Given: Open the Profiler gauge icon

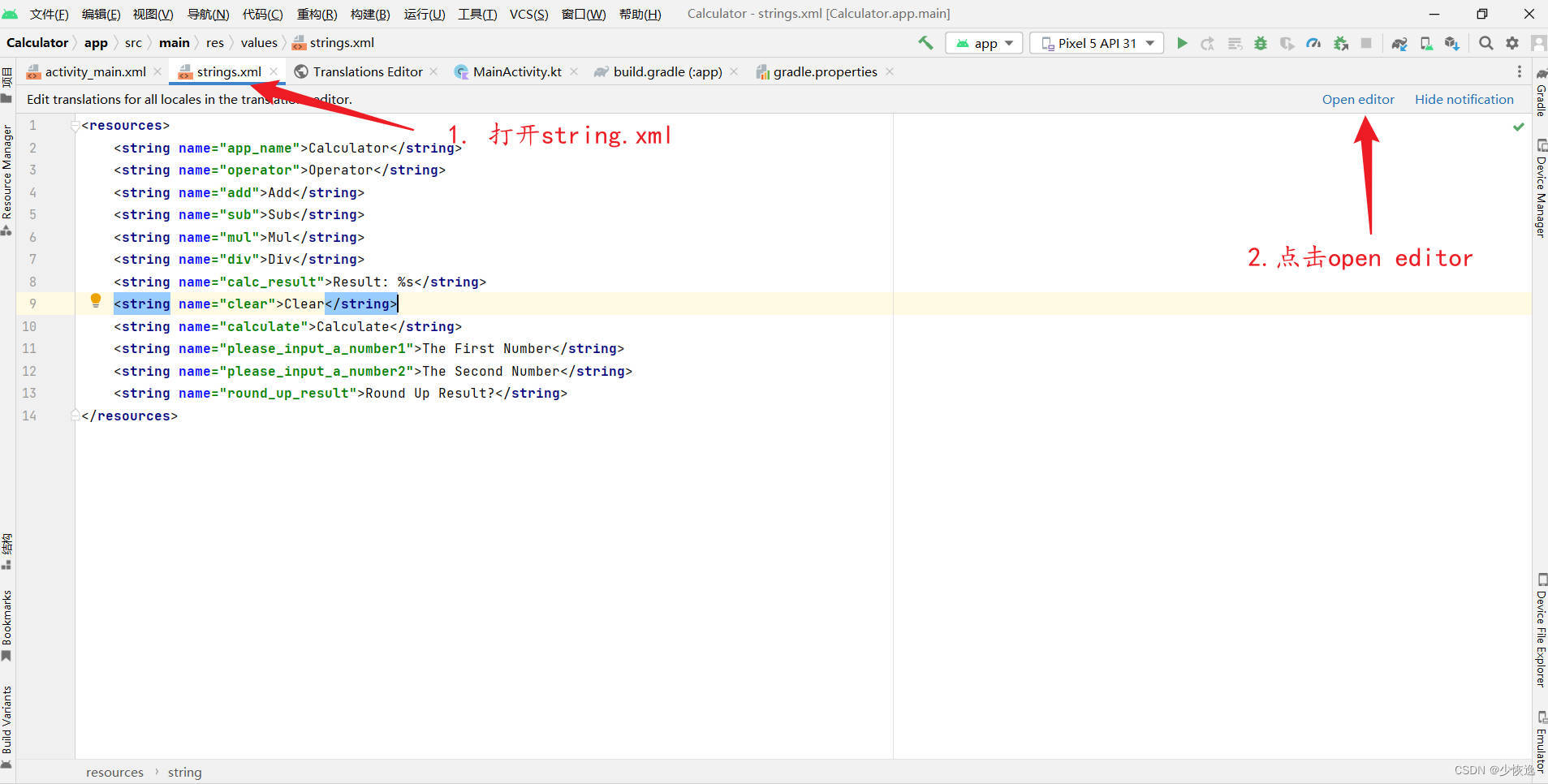Looking at the screenshot, I should pyautogui.click(x=1313, y=43).
